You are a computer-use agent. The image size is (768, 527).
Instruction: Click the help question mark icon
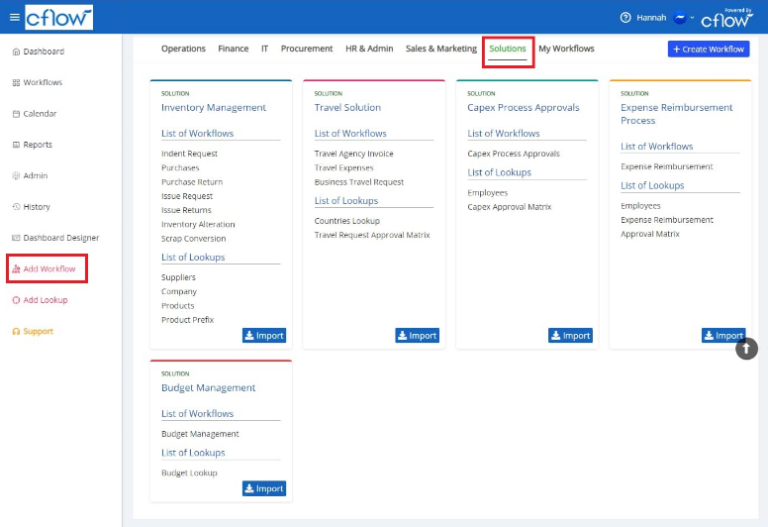(626, 17)
